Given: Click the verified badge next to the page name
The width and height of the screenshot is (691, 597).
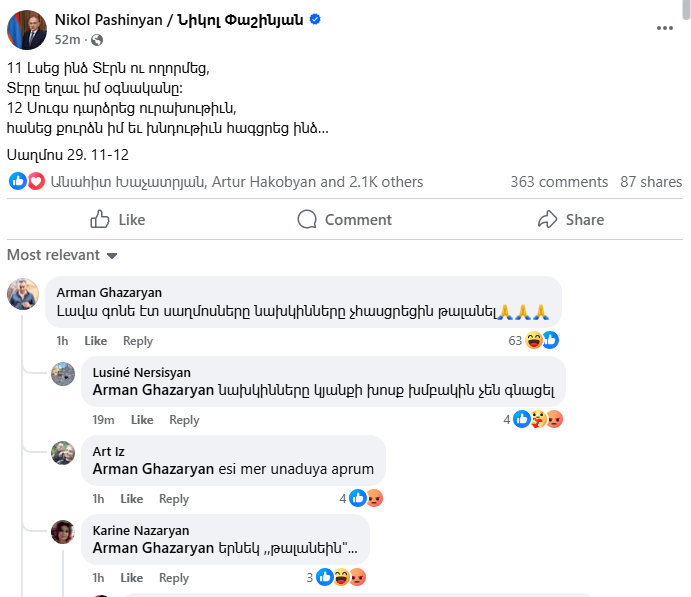Looking at the screenshot, I should pos(315,20).
